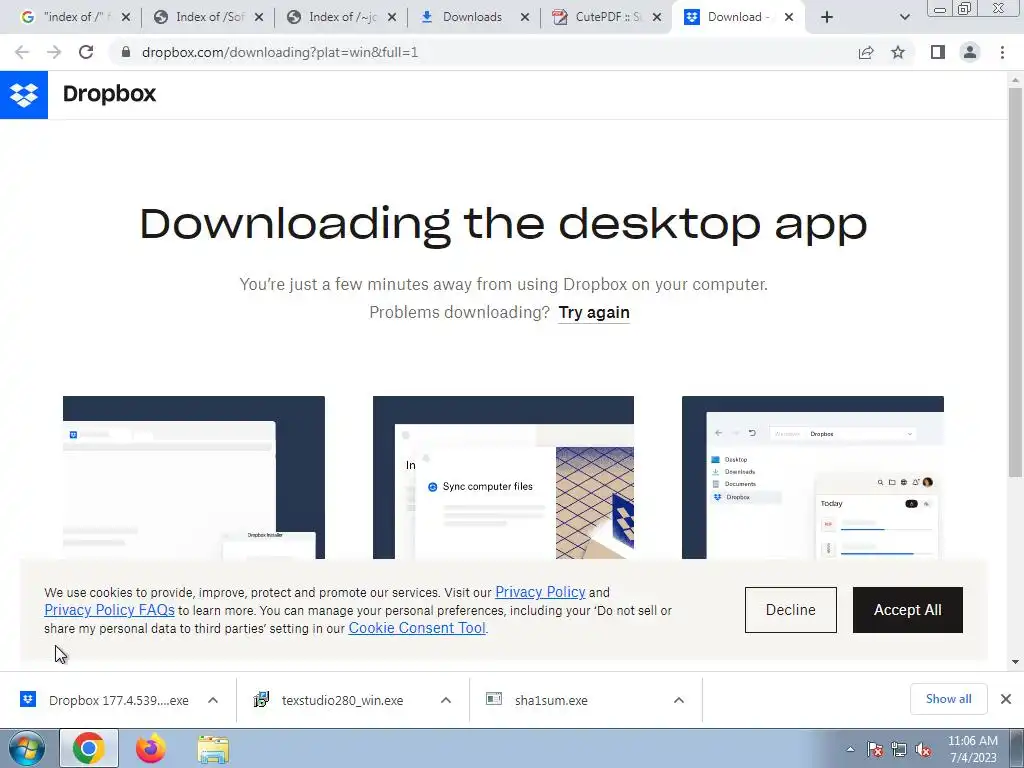Close the CutePDF tab

[x=657, y=17]
